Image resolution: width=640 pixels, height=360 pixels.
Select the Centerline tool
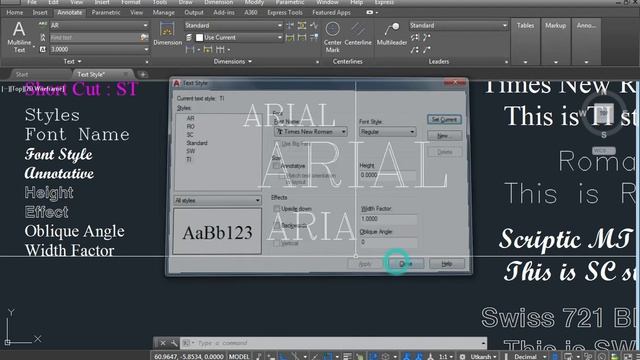pyautogui.click(x=358, y=34)
